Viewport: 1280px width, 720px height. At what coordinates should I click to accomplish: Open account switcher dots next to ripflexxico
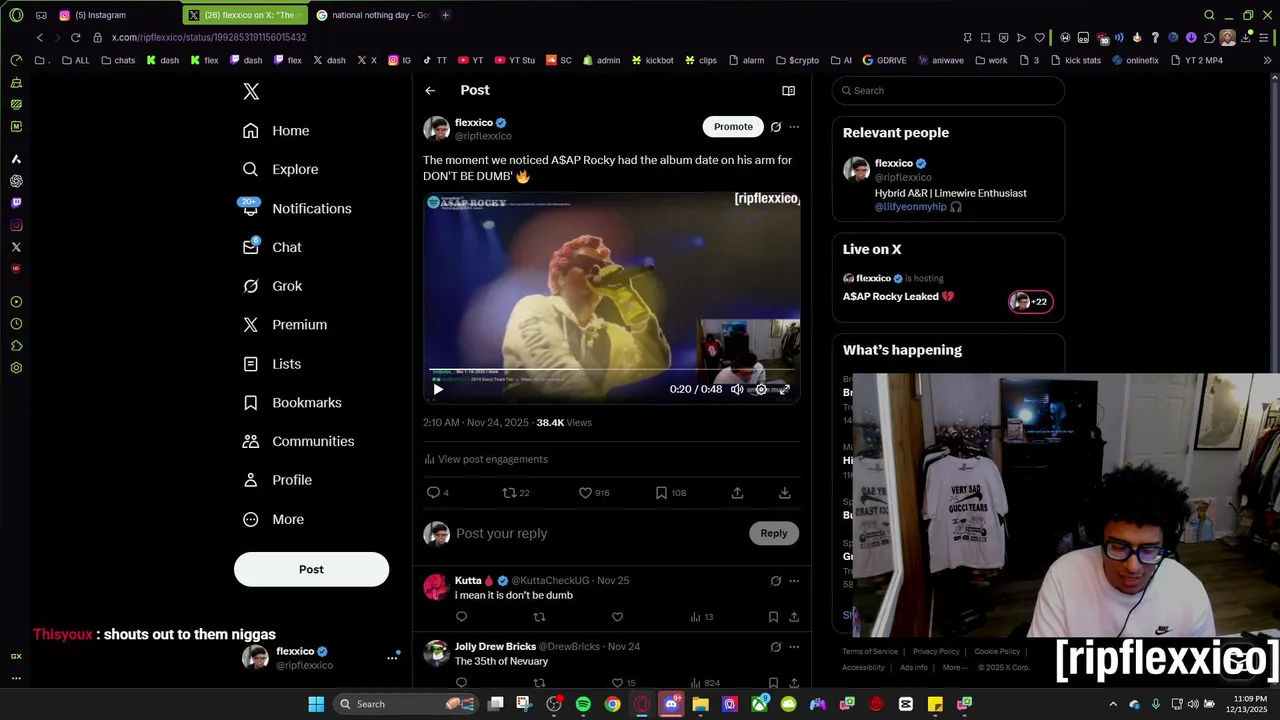coord(392,657)
